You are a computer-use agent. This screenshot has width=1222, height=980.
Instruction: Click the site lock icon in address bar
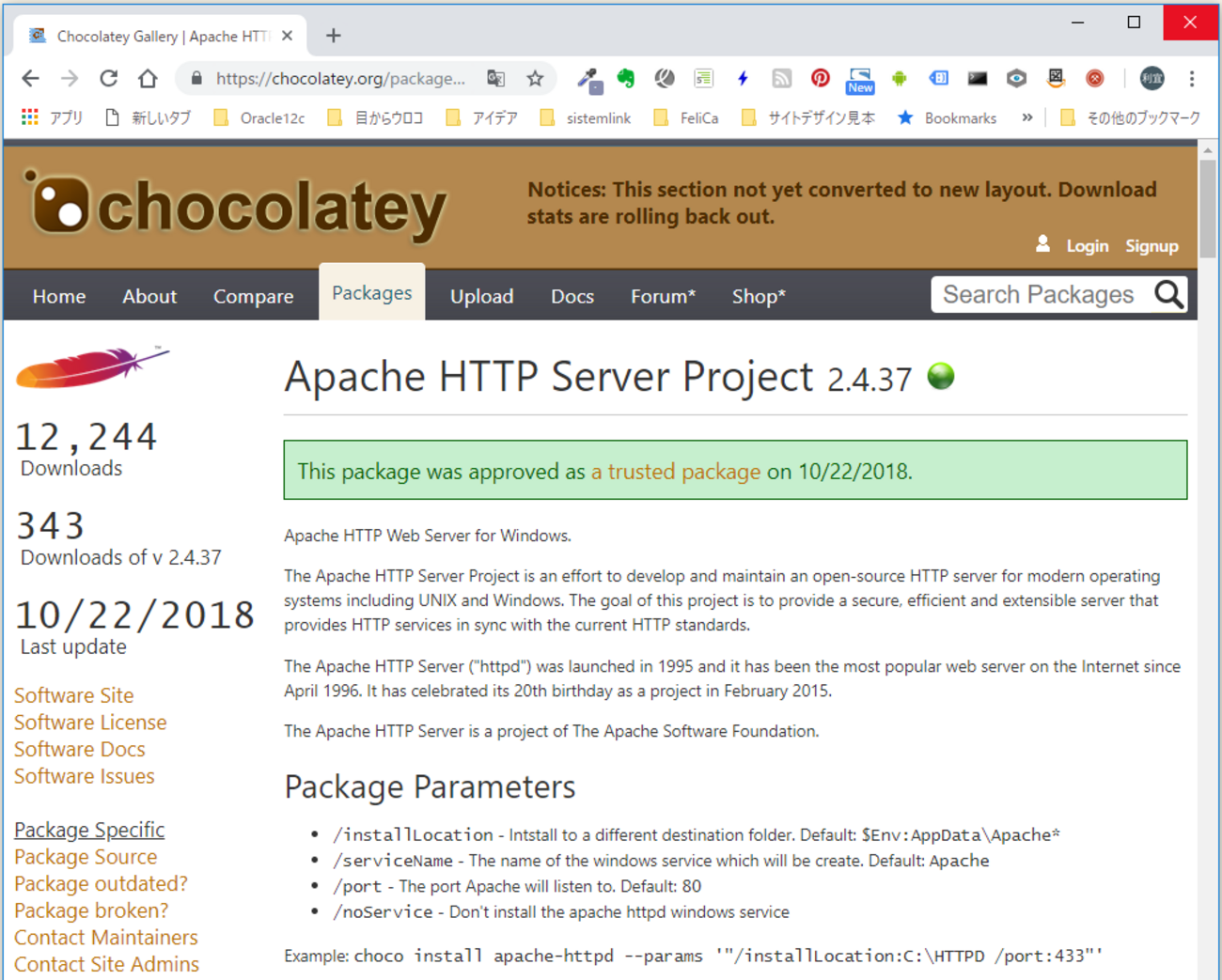[x=196, y=79]
